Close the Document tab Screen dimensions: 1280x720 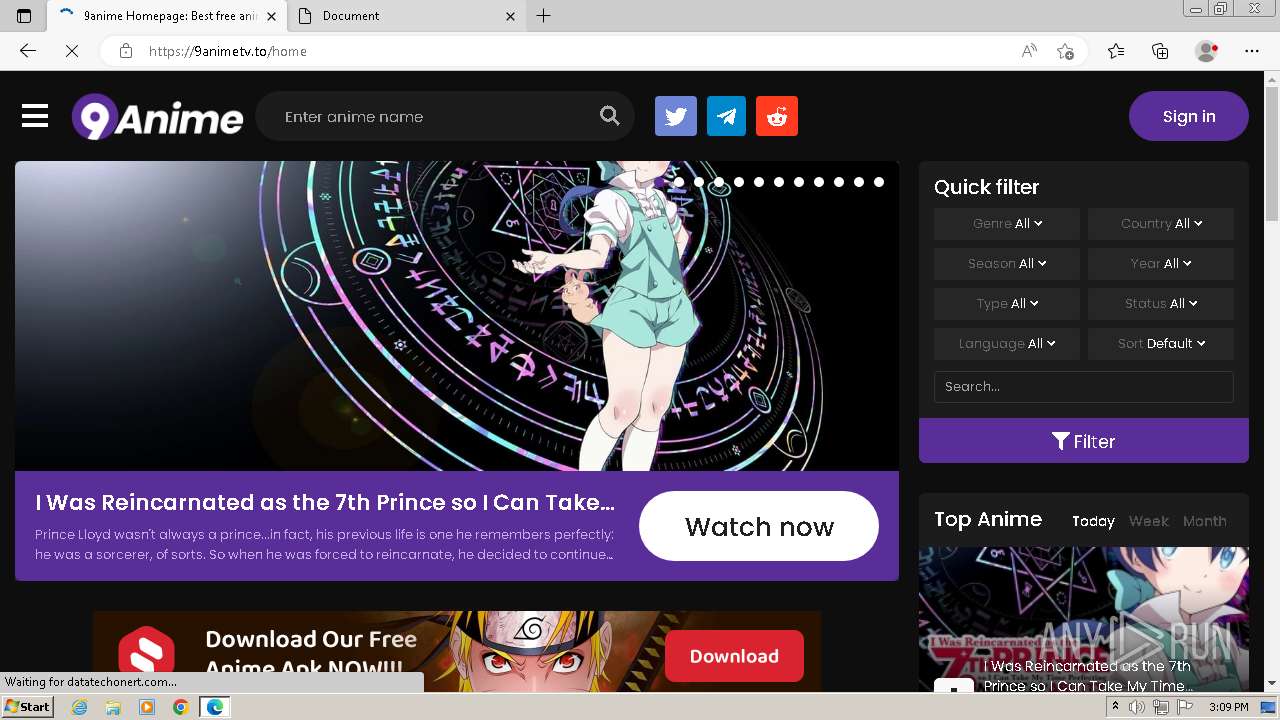tap(511, 16)
